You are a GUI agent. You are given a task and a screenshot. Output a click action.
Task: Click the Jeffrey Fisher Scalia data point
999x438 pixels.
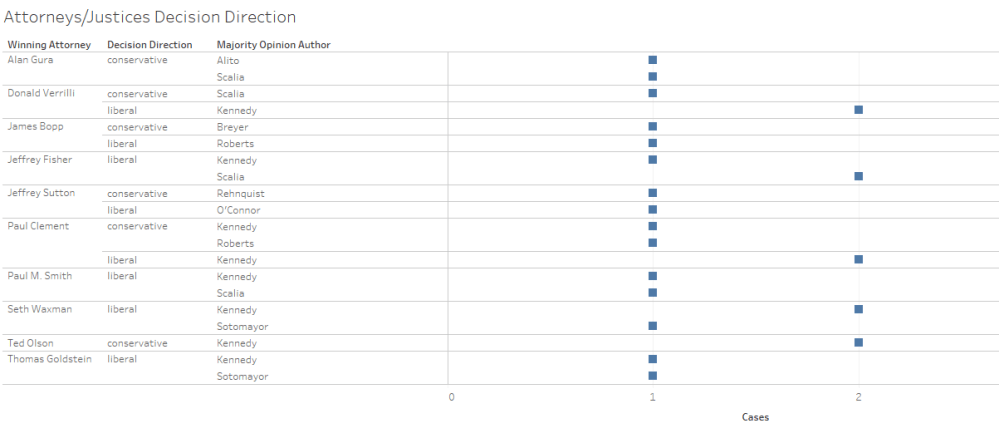[x=858, y=176]
